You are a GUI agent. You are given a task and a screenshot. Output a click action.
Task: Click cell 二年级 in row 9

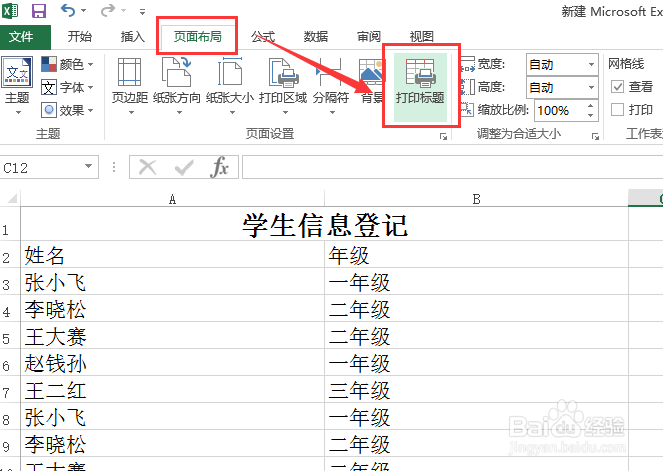point(476,444)
